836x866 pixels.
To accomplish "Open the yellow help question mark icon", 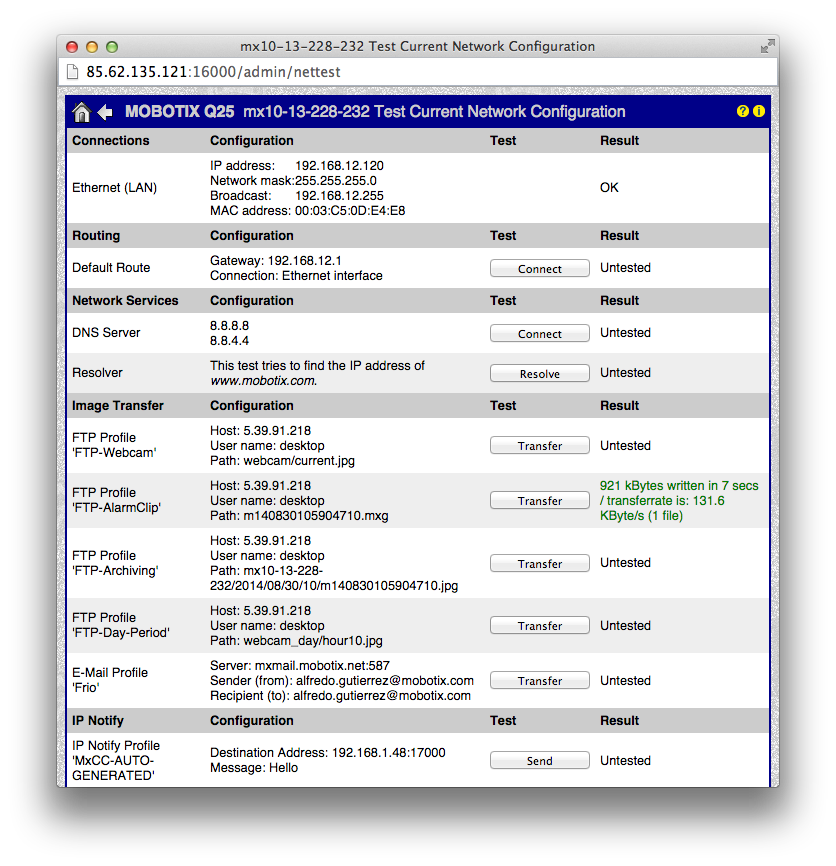I will tap(743, 111).
